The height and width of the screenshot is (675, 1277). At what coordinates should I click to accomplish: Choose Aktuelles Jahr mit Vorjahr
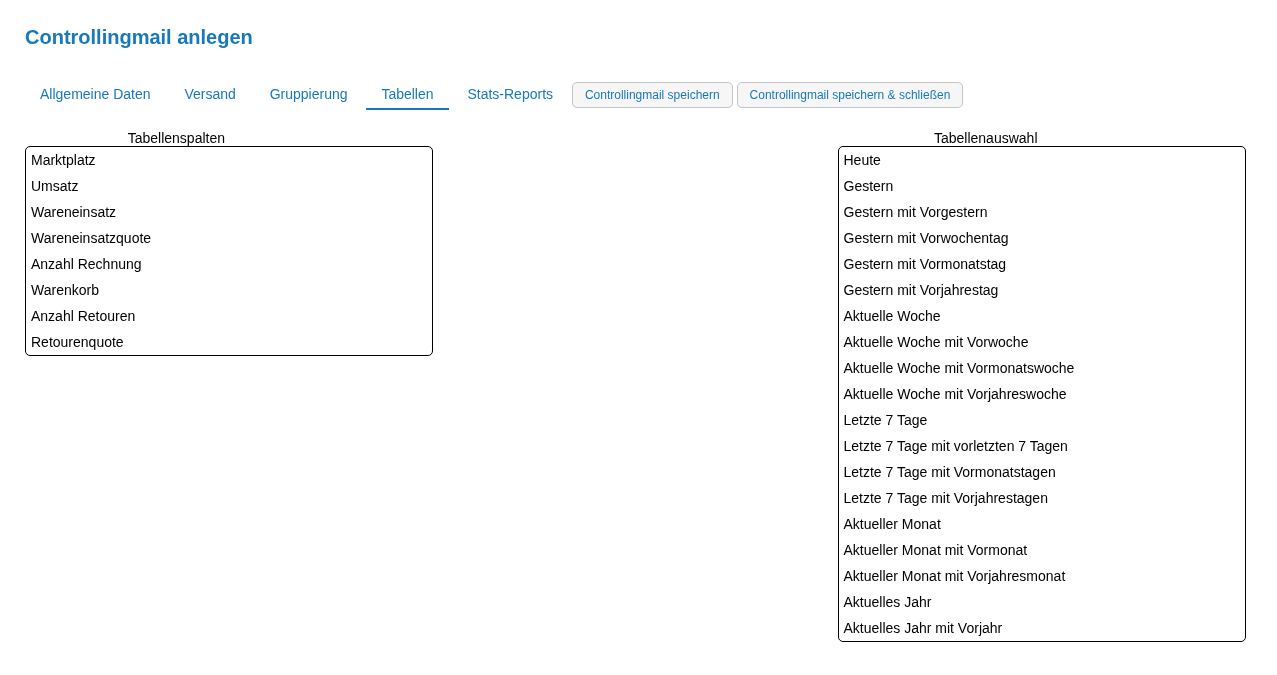(x=922, y=628)
